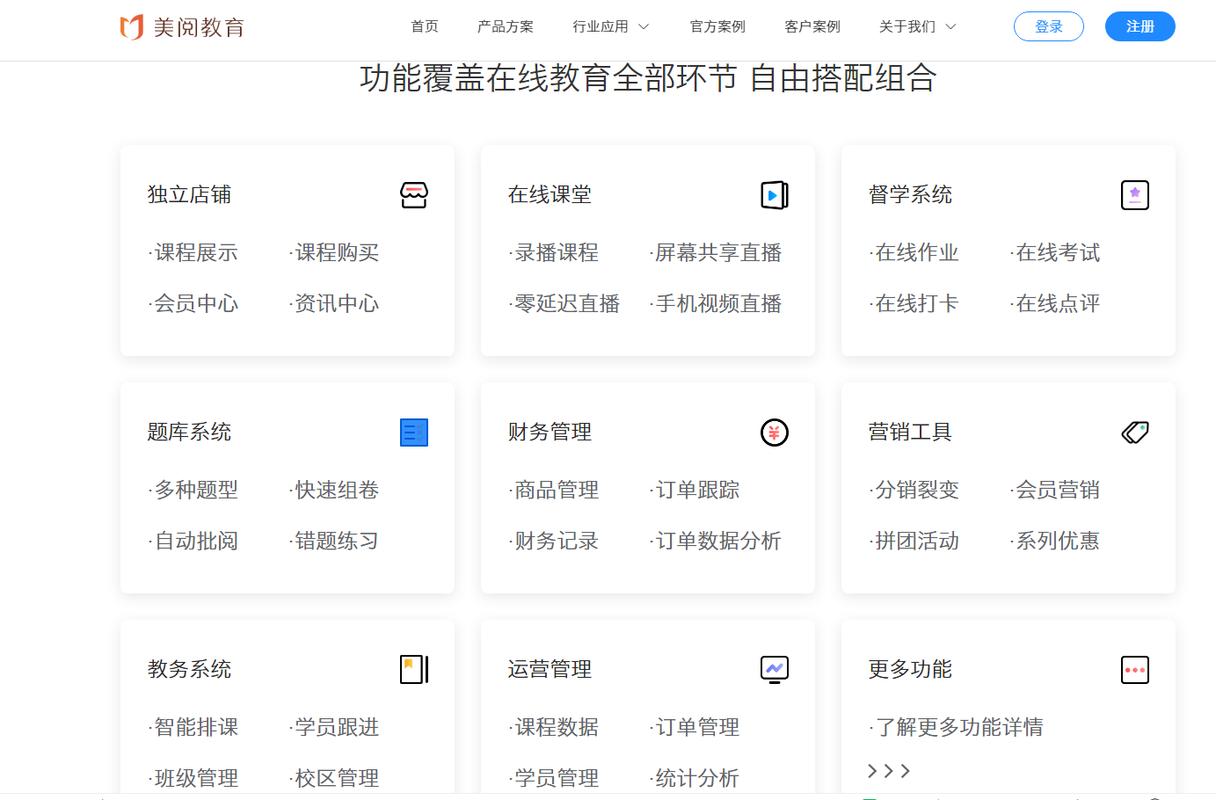Click the 更多功能 three-dots icon
Screen dimensions: 1216x800
[x=1135, y=669]
